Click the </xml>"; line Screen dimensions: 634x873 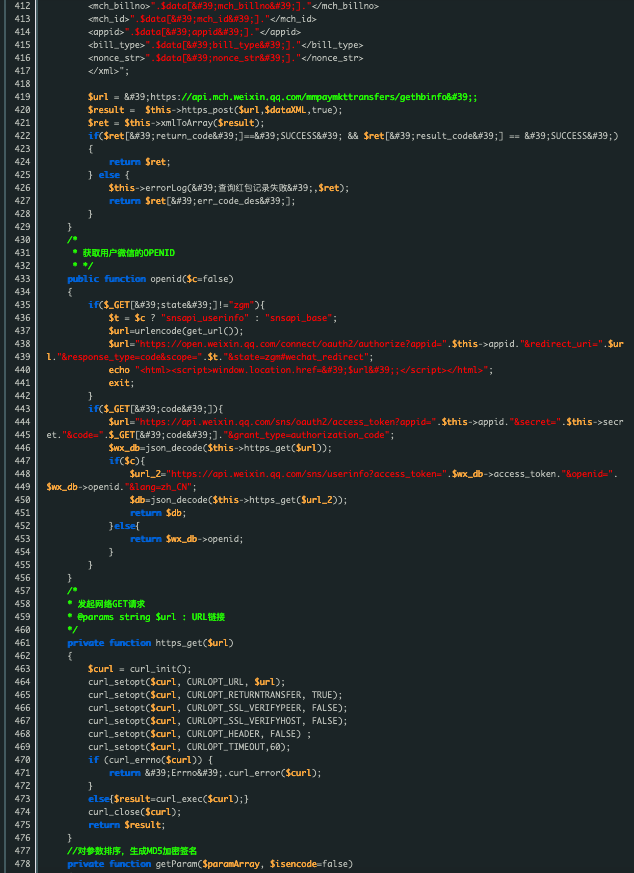pyautogui.click(x=109, y=71)
